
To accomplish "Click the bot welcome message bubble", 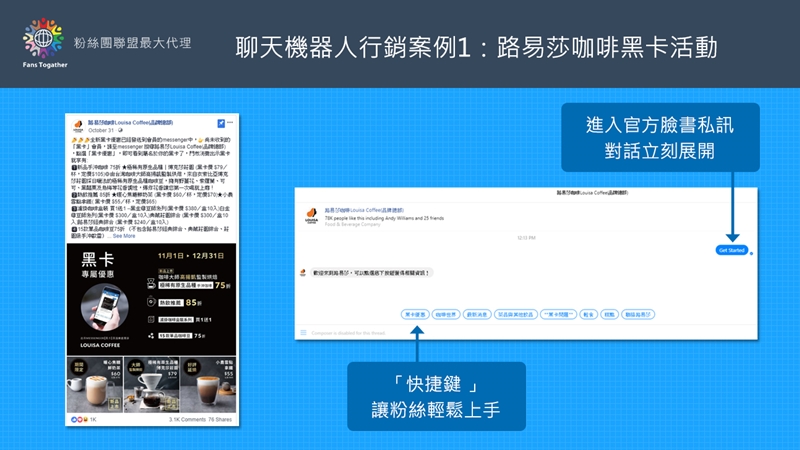I will (x=371, y=272).
